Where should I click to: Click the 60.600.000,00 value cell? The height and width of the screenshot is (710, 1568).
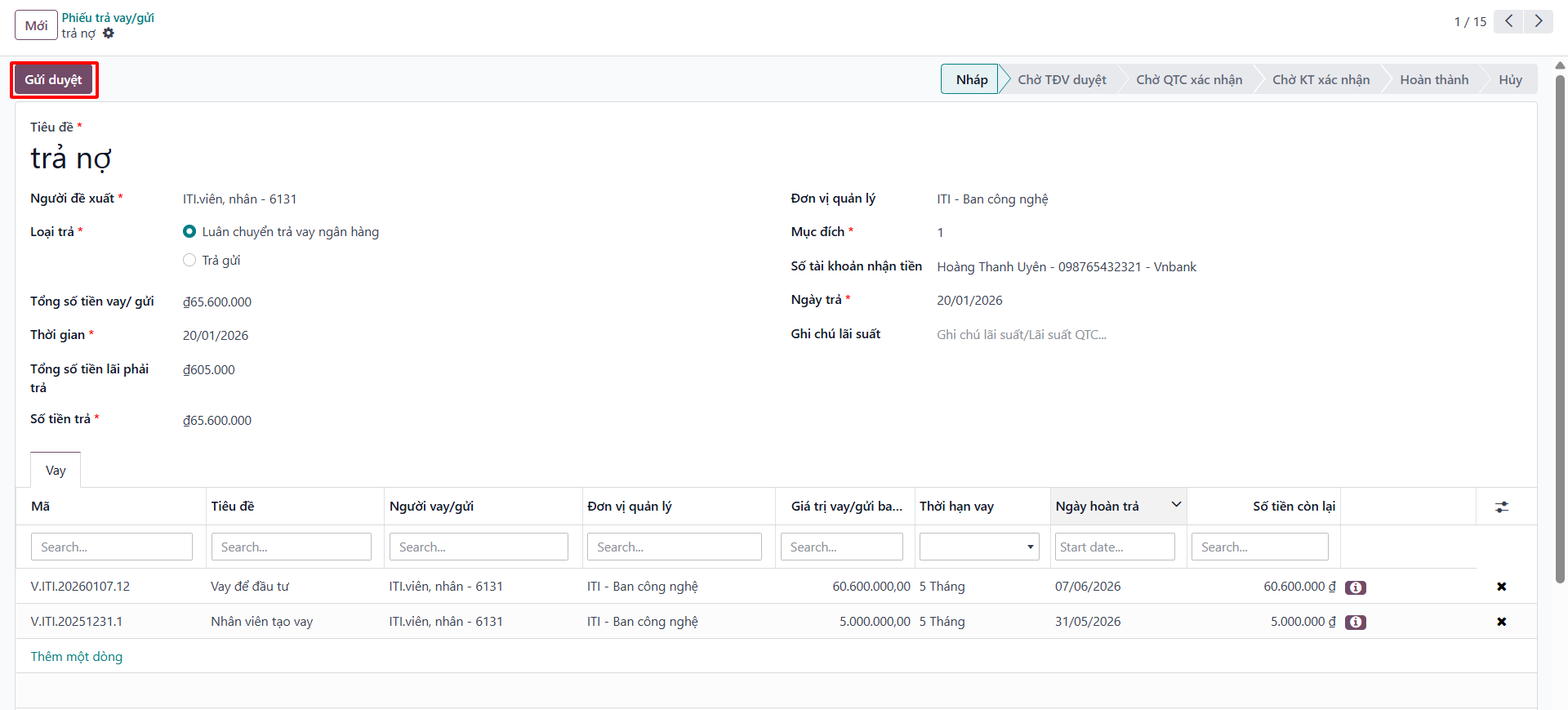(871, 587)
